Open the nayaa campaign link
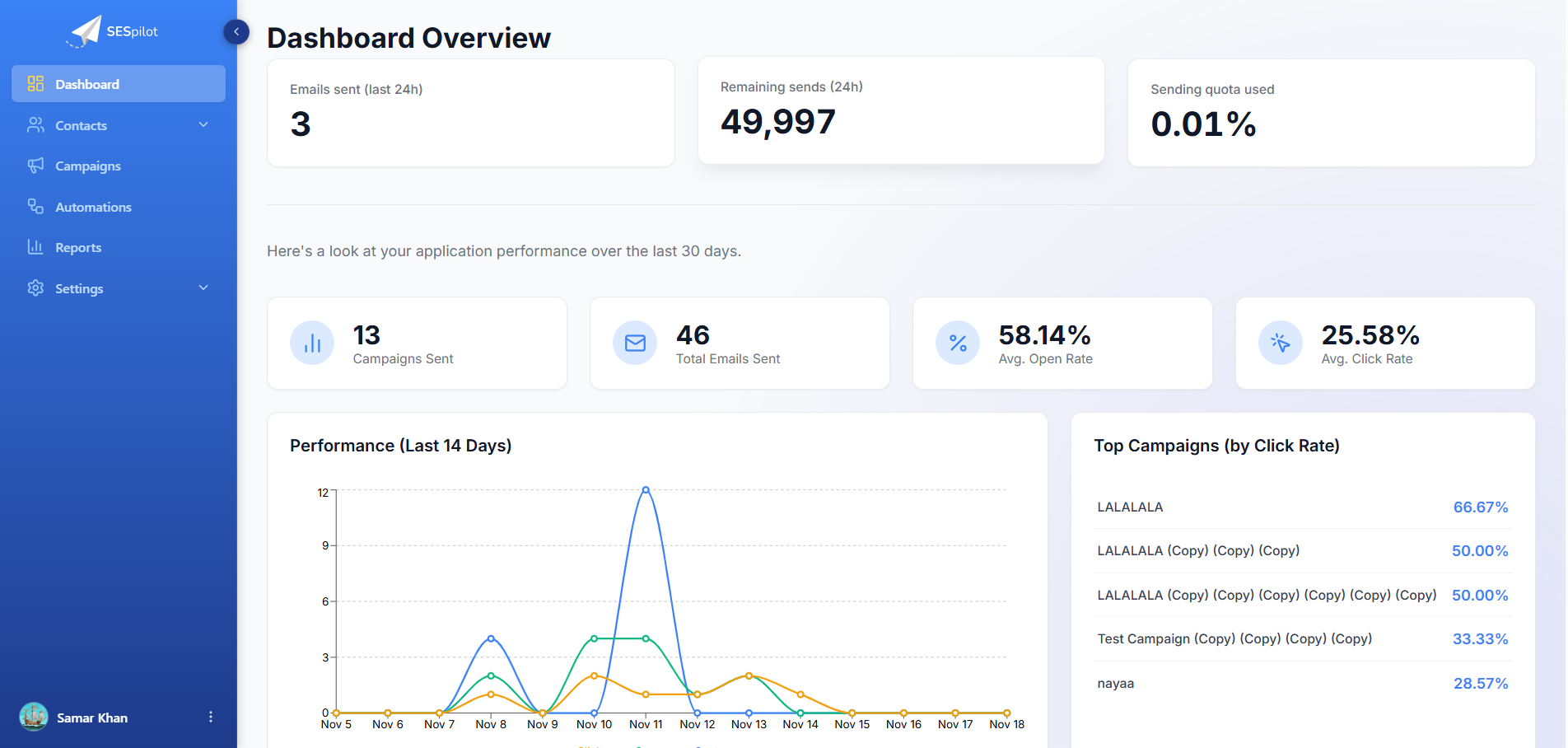Image resolution: width=1568 pixels, height=748 pixels. click(1115, 683)
